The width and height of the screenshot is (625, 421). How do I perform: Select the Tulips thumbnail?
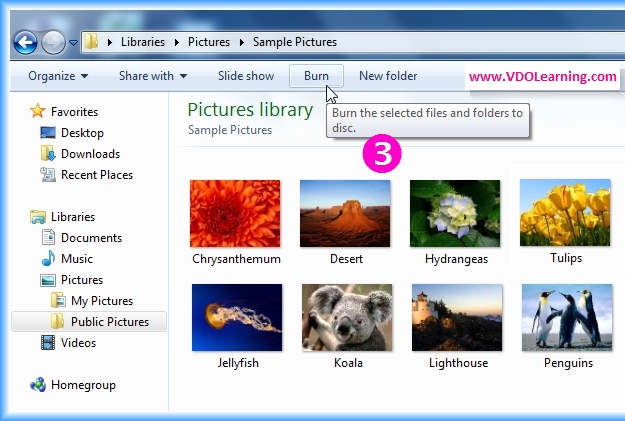[x=565, y=212]
